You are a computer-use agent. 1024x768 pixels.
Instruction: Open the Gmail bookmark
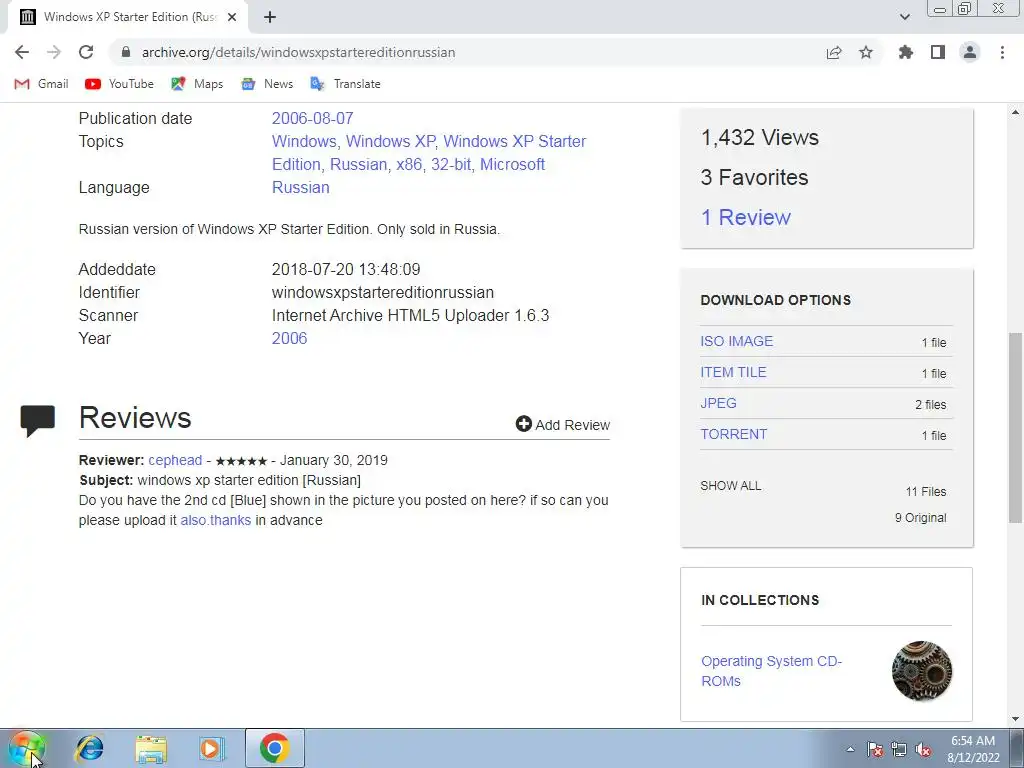[41, 84]
